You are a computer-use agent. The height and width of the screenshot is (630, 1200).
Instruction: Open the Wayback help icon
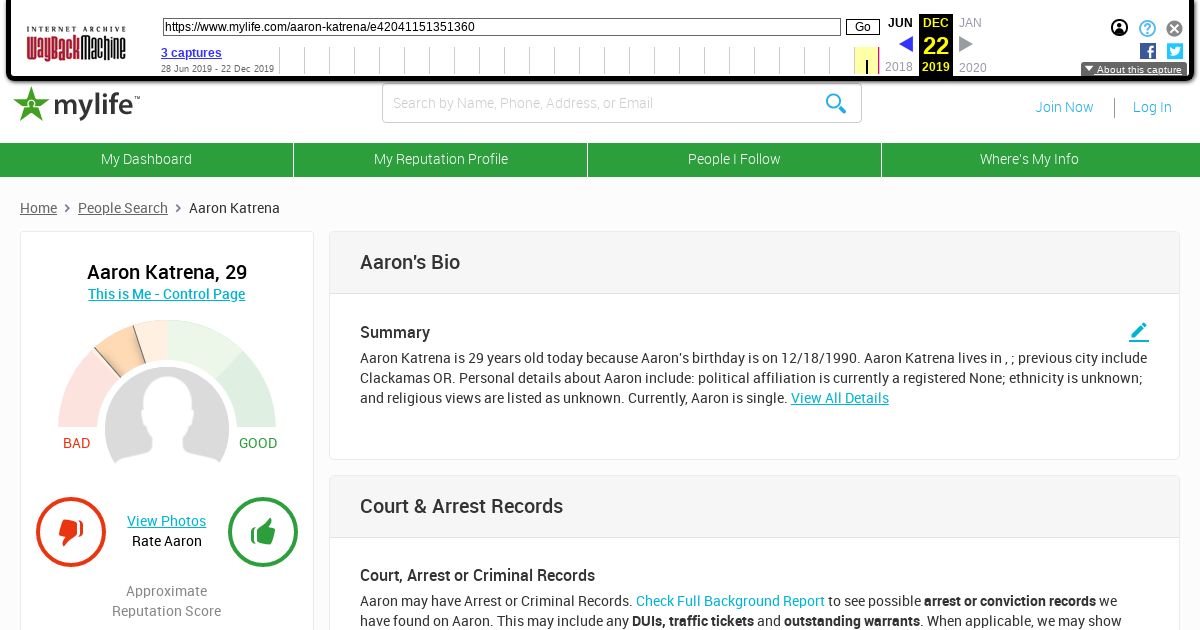[1147, 28]
